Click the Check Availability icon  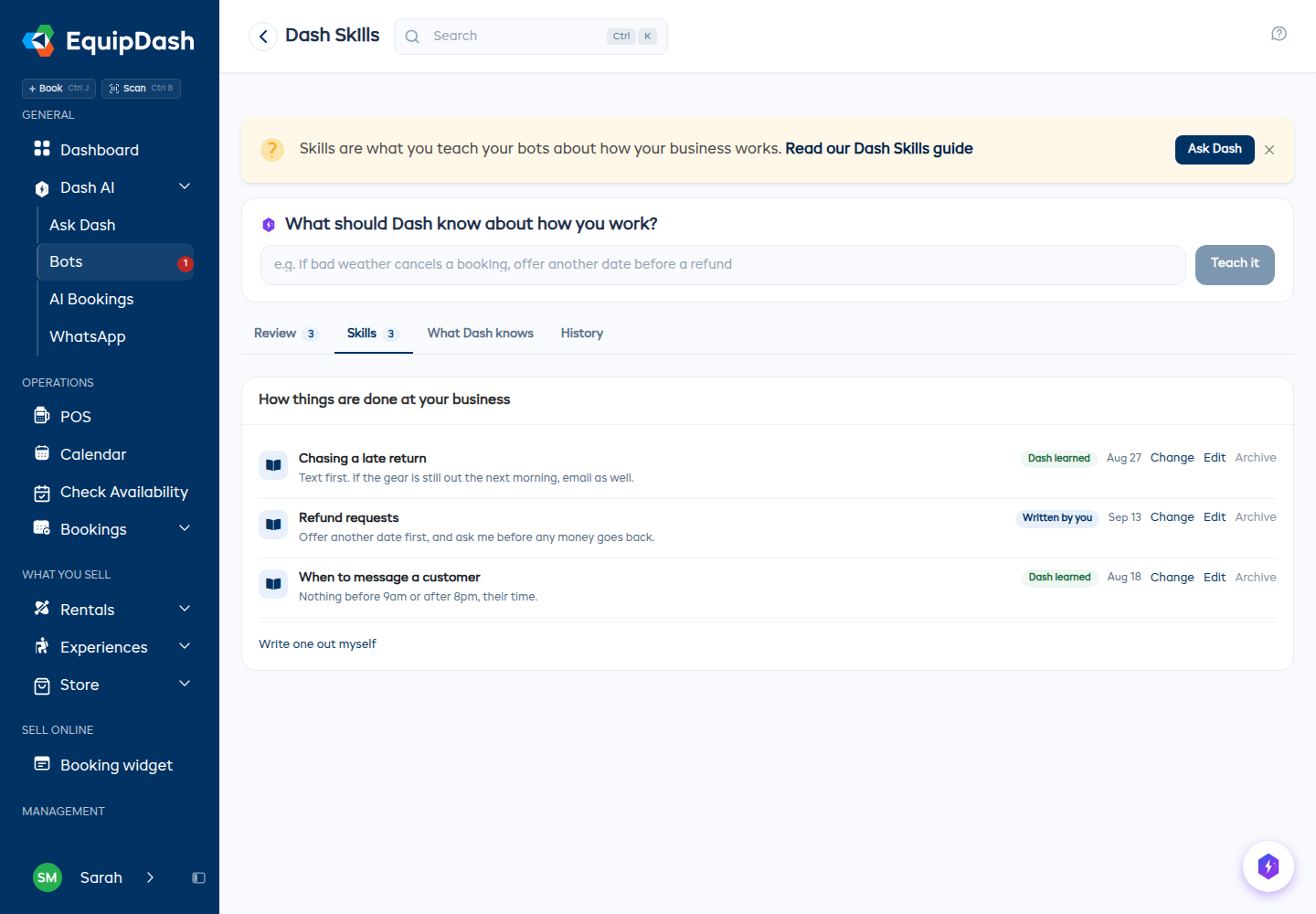[x=42, y=493]
